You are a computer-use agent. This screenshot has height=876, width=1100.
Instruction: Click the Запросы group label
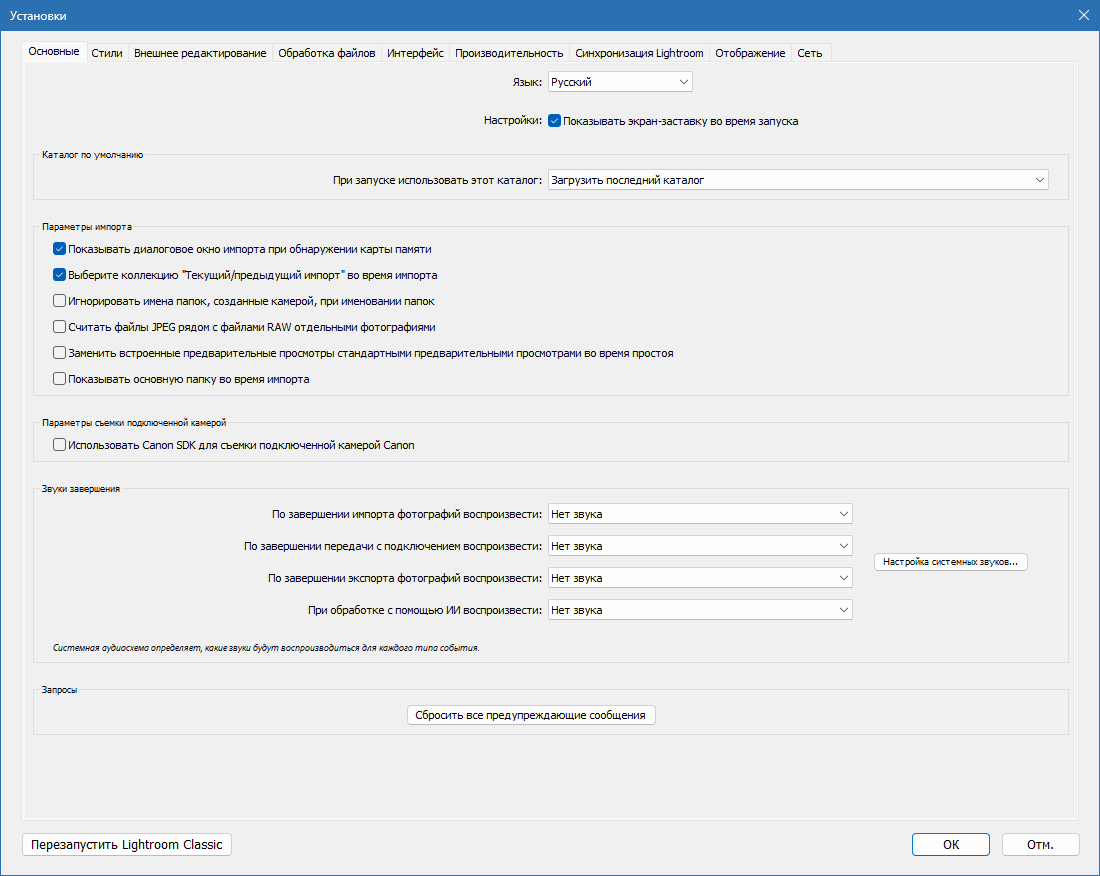[60, 690]
